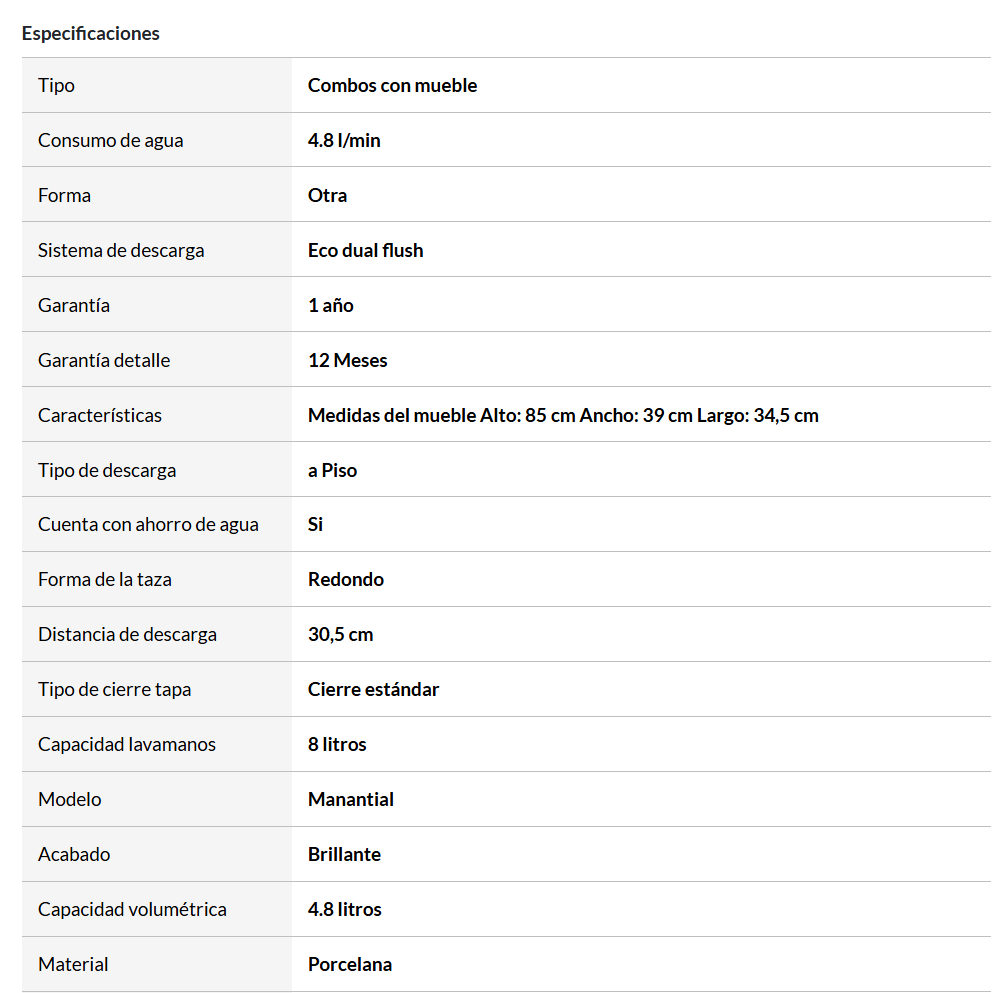Click the 'Manantial' model value

click(x=350, y=799)
